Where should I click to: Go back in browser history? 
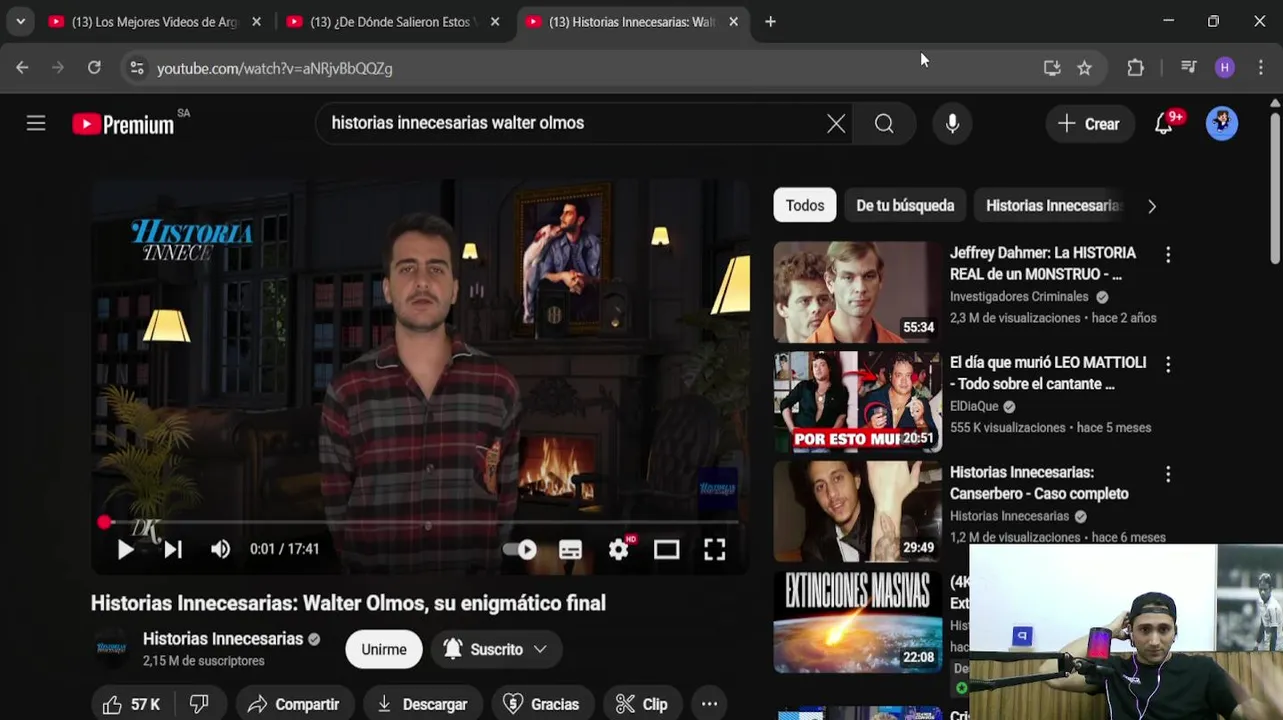(22, 68)
